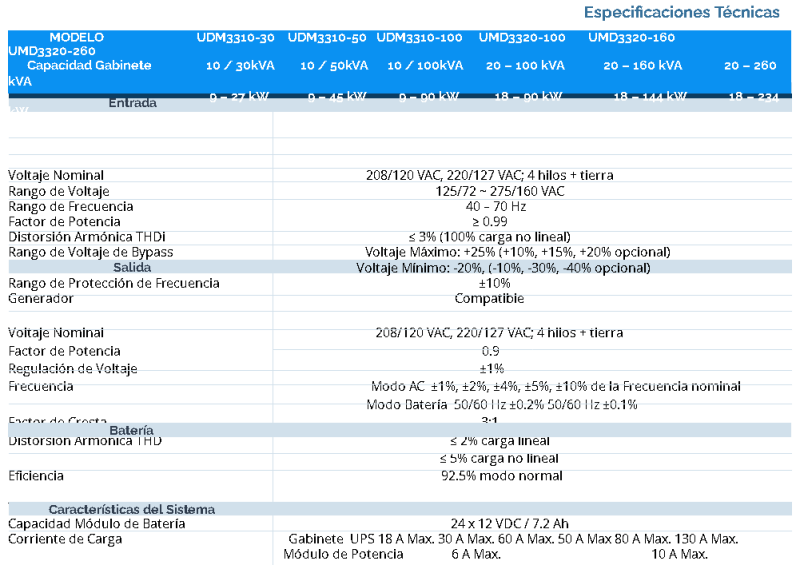Viewport: 800px width, 565px height.
Task: Click value '10 A Max.'
Action: [679, 555]
